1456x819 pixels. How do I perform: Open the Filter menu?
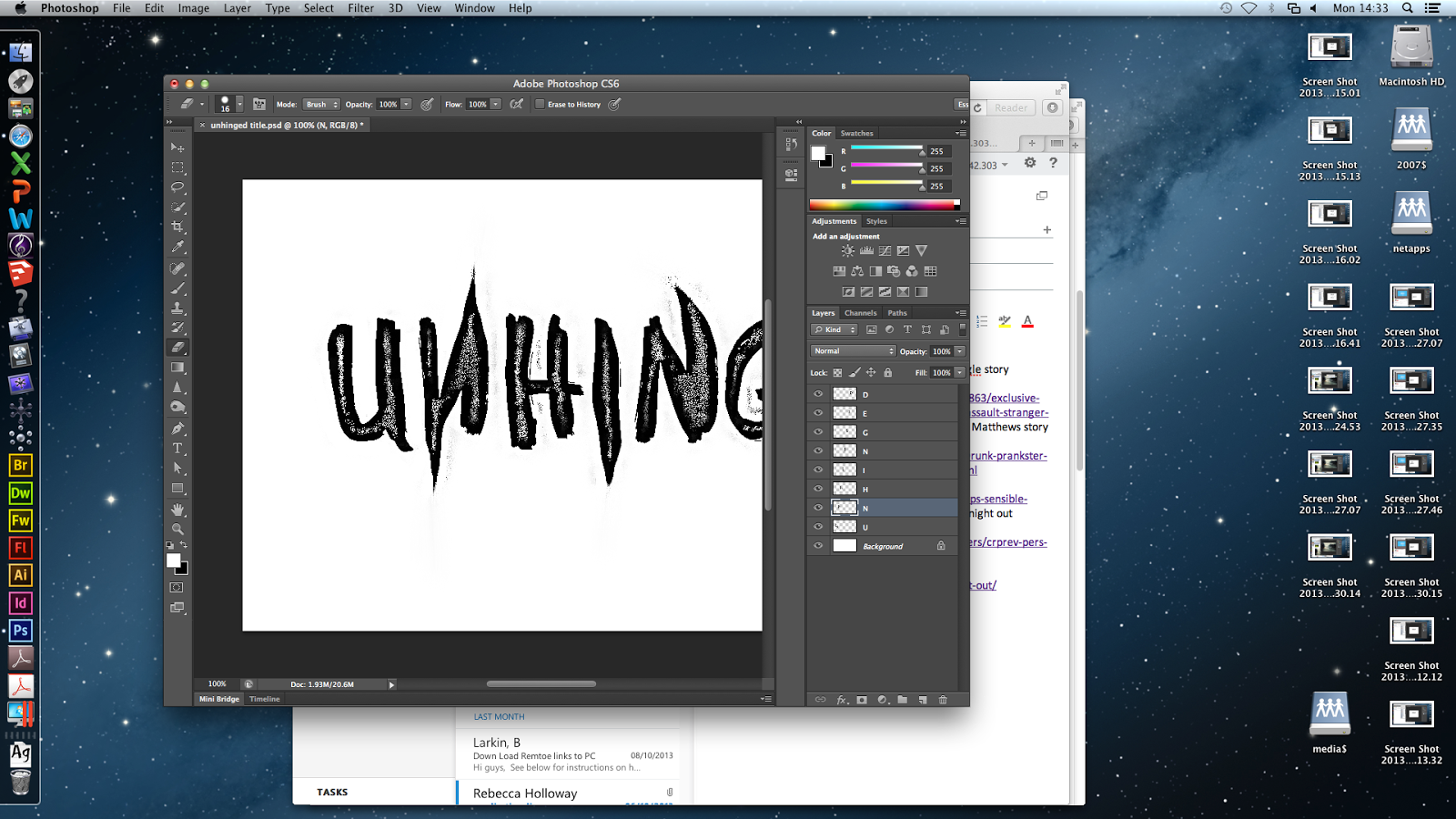pyautogui.click(x=360, y=7)
